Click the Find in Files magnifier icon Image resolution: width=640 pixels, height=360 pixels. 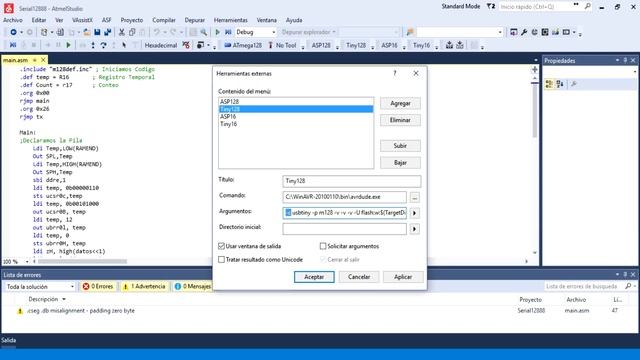coord(203,32)
